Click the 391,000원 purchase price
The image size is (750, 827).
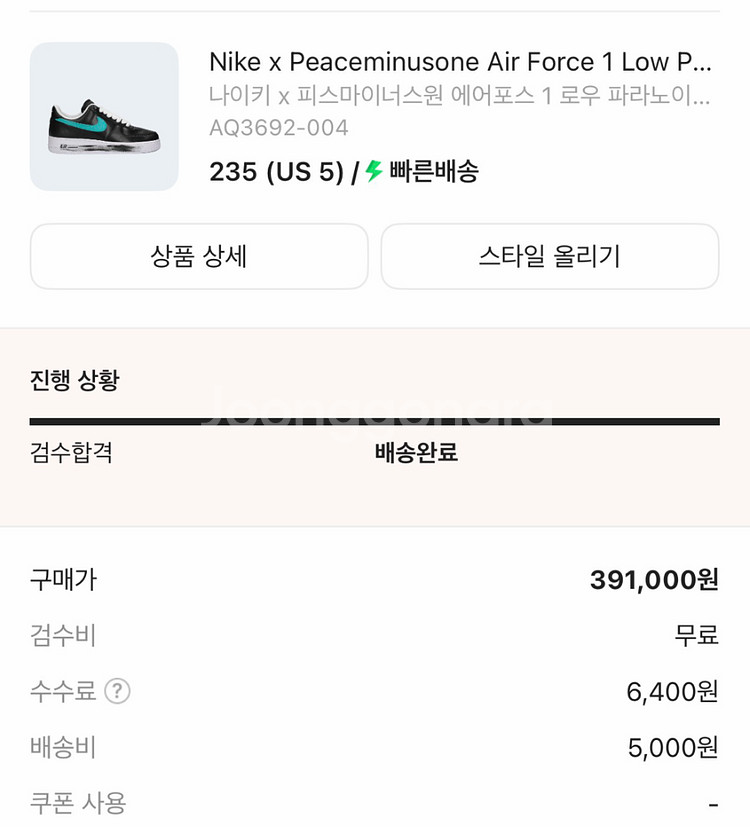pos(654,580)
